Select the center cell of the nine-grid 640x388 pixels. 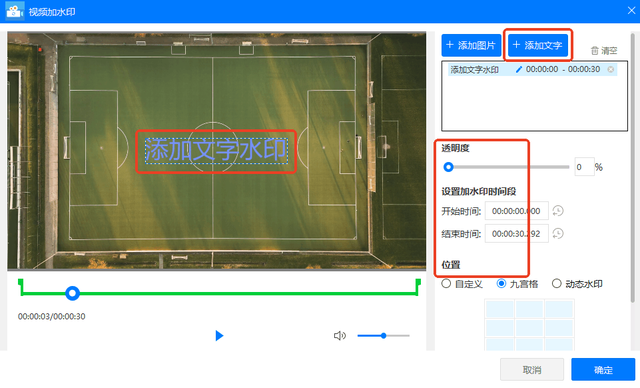[x=529, y=328]
